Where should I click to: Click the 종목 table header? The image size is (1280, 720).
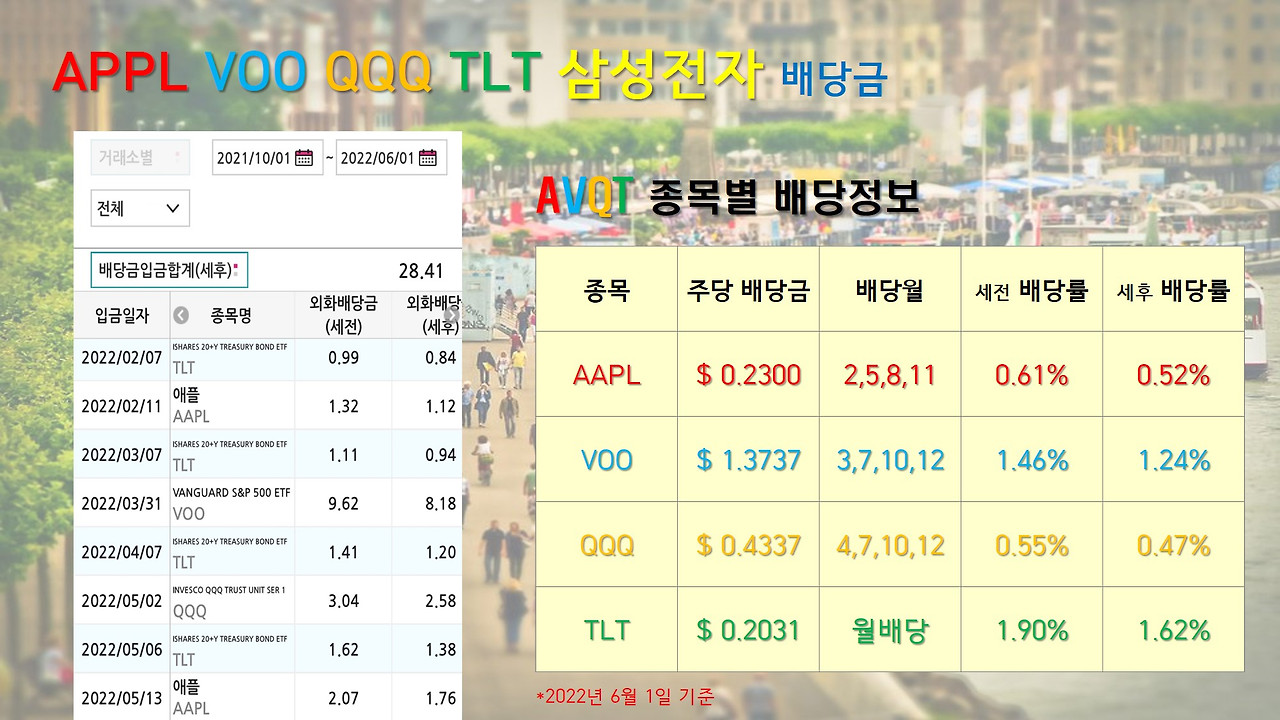point(607,290)
